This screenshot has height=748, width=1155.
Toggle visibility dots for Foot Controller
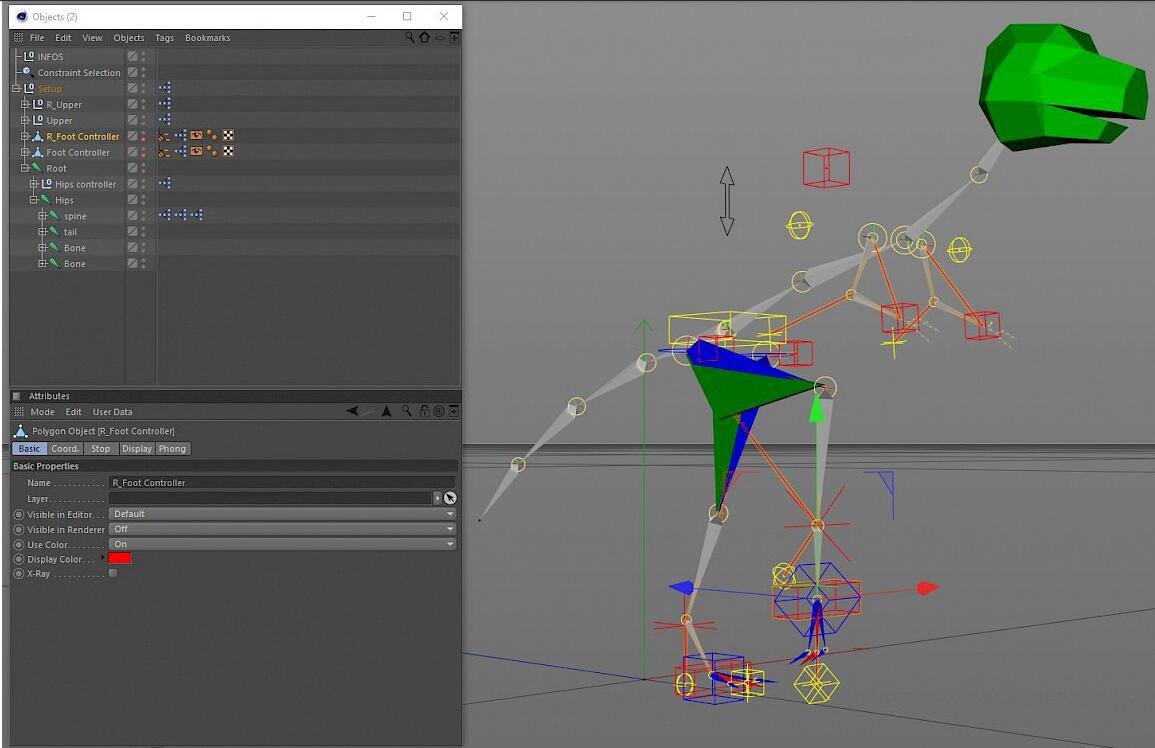pos(143,152)
